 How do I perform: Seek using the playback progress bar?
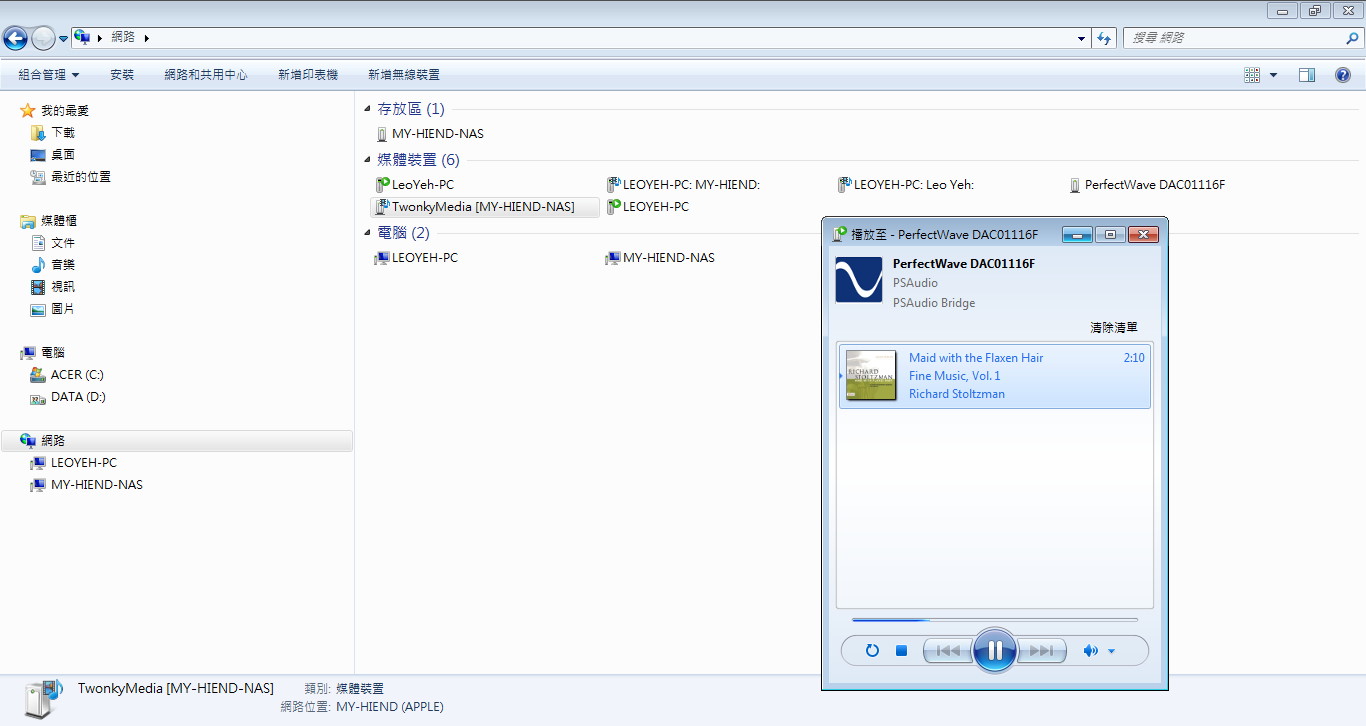click(995, 620)
